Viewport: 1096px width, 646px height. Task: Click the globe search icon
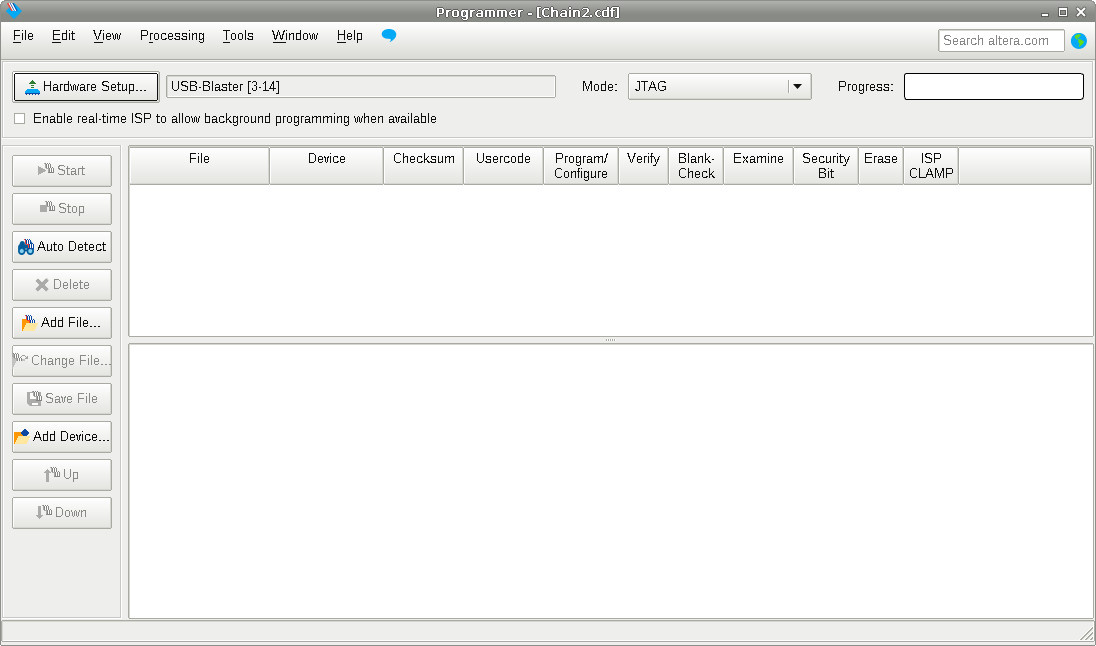click(x=1079, y=41)
